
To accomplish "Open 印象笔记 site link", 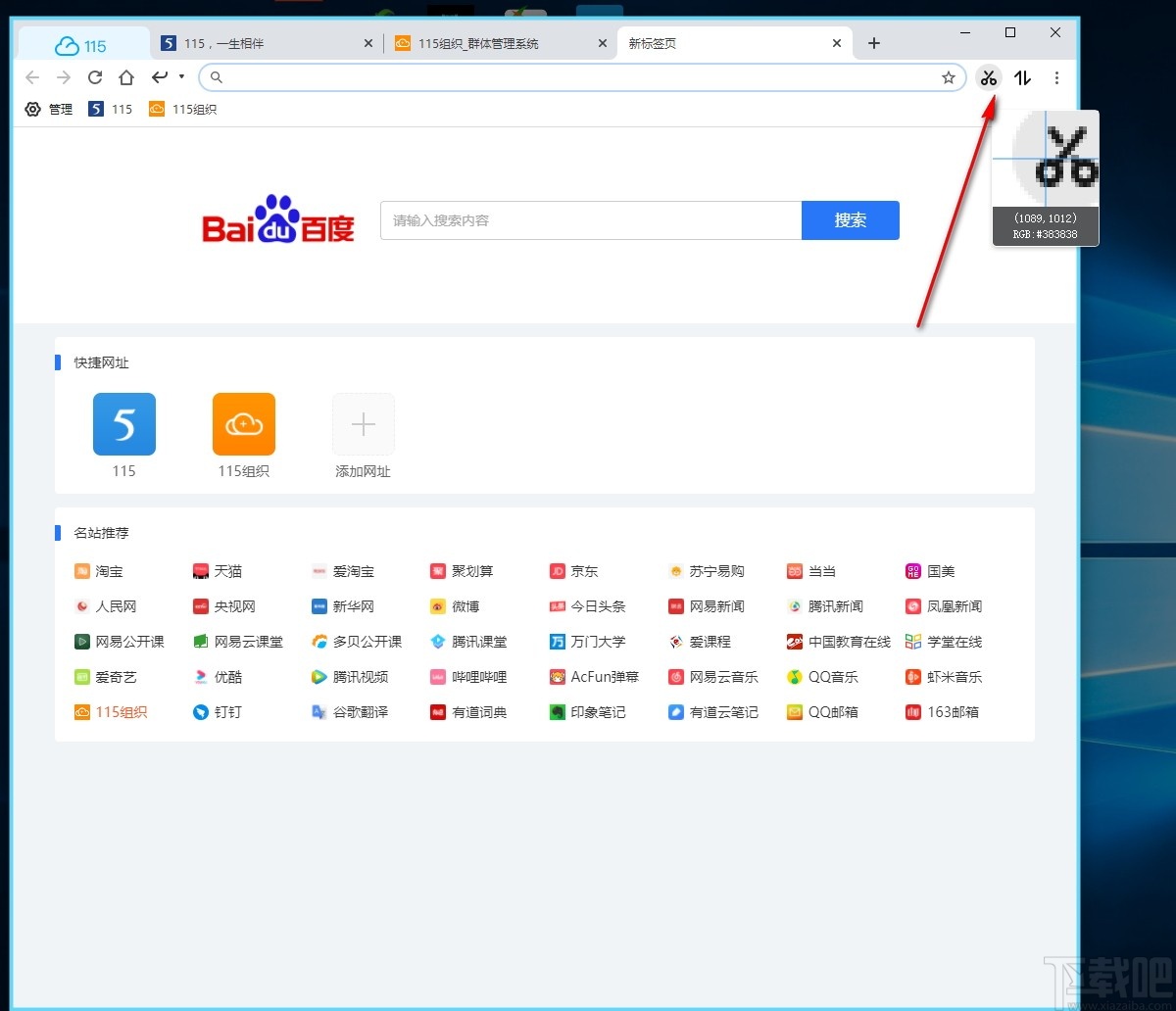I will tap(588, 712).
